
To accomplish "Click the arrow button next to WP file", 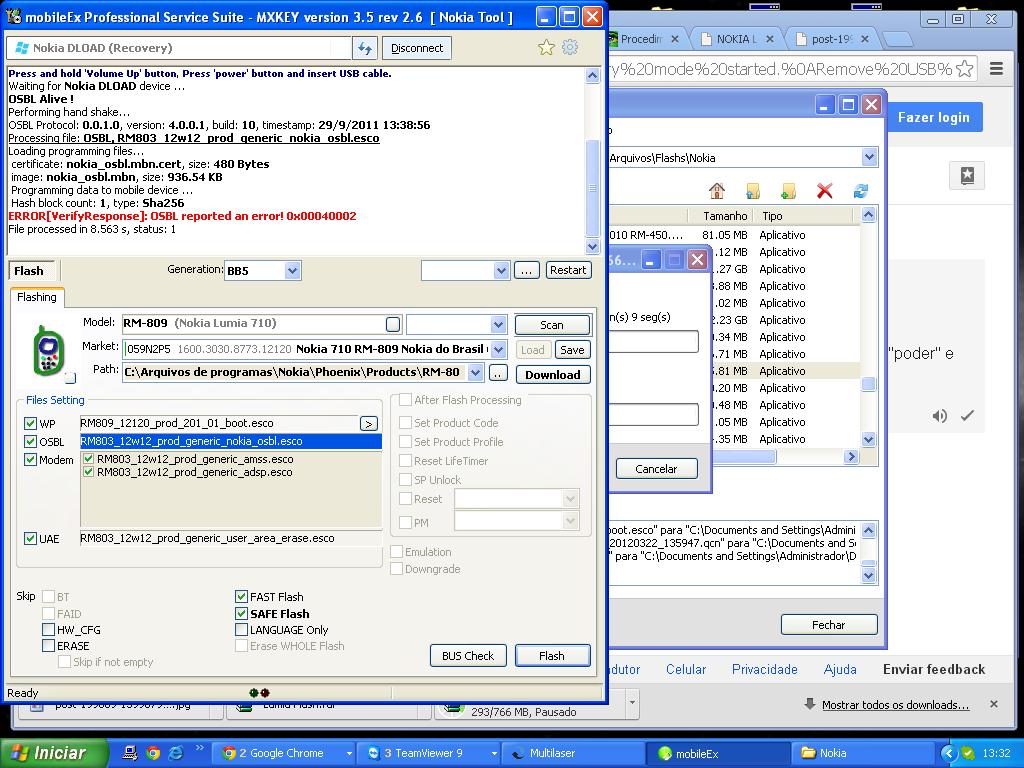I will coord(369,424).
